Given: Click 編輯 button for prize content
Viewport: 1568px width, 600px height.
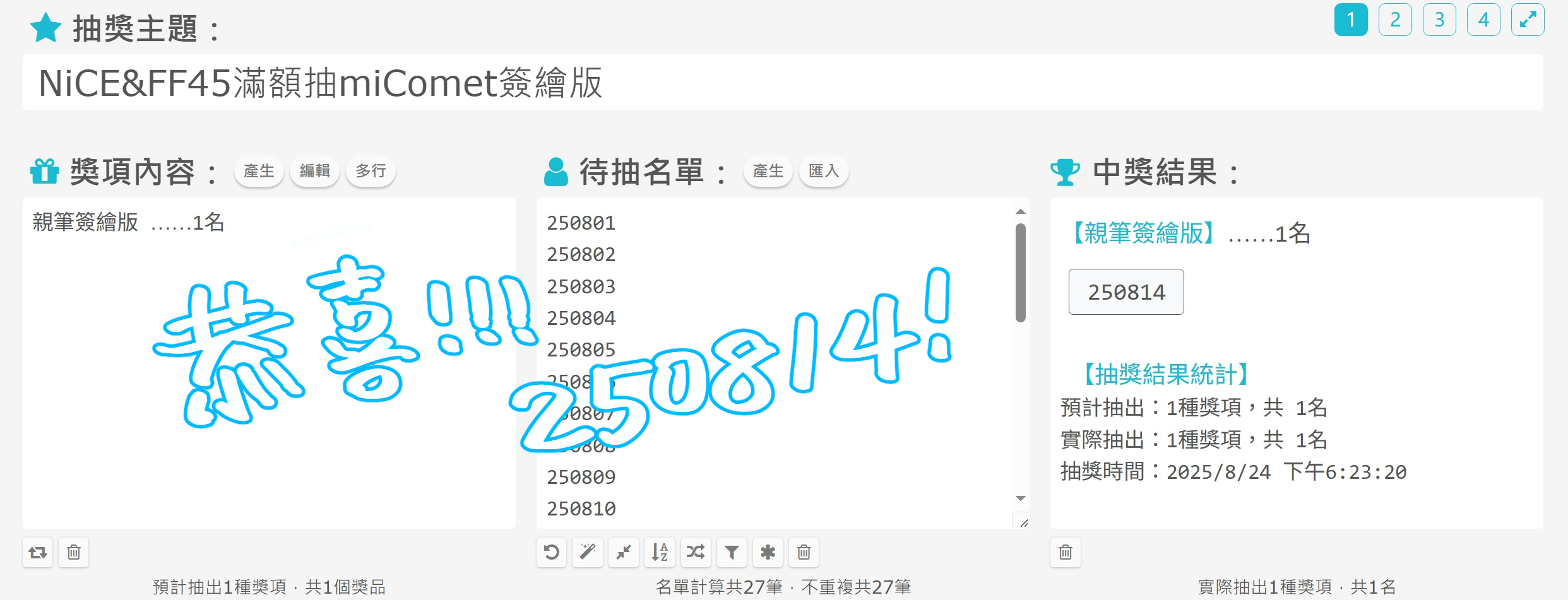Looking at the screenshot, I should 314,171.
